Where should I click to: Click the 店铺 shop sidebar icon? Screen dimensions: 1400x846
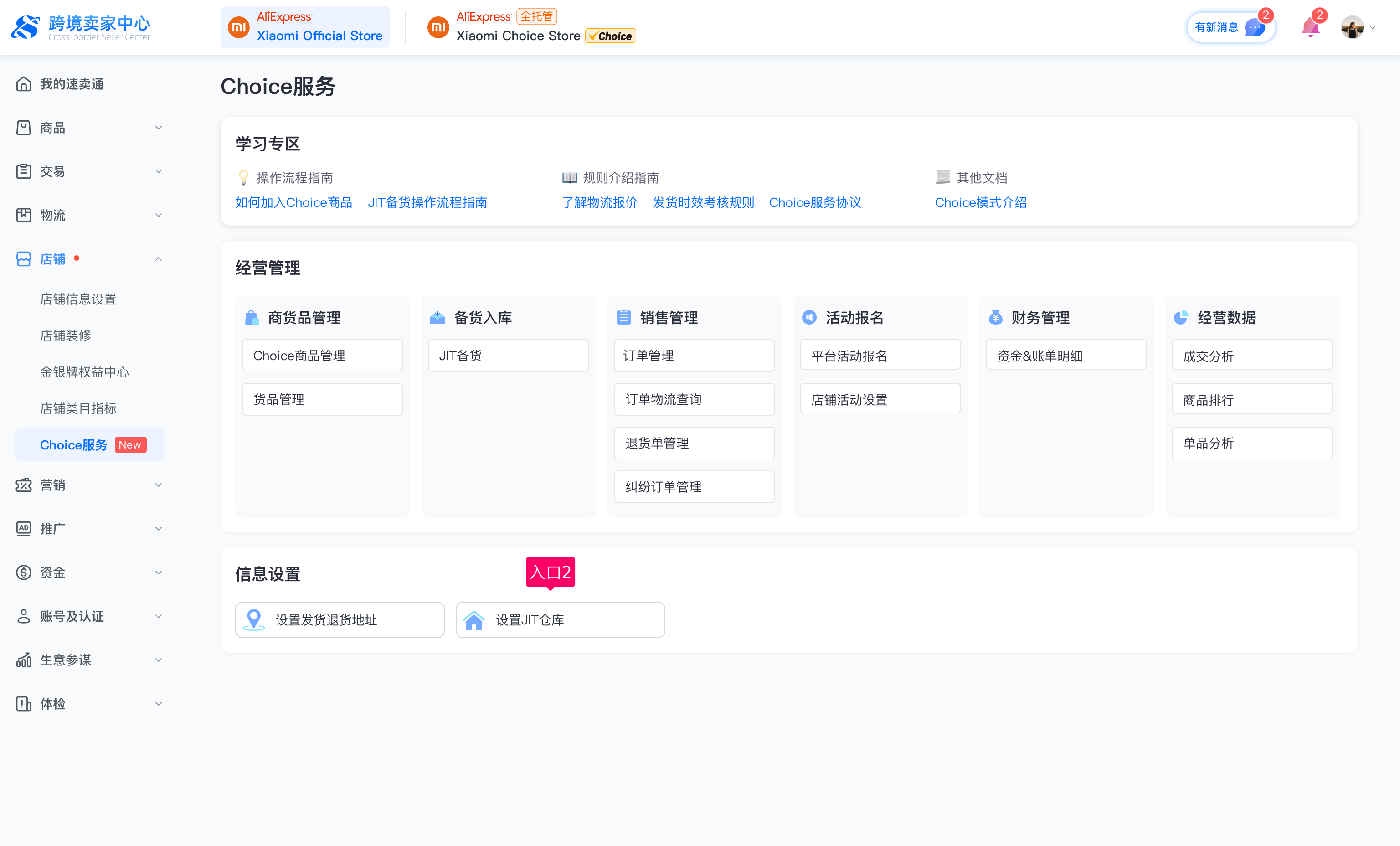(x=24, y=258)
